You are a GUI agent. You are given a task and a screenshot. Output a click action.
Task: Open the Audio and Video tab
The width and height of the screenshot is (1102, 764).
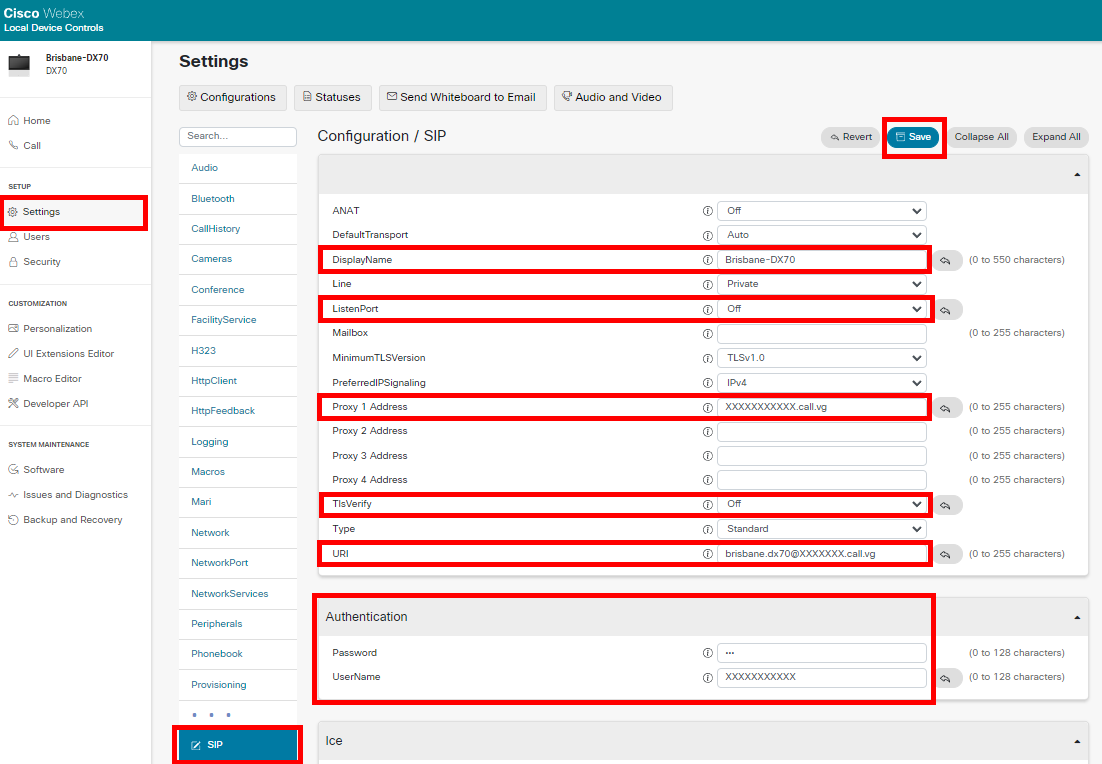click(x=613, y=98)
